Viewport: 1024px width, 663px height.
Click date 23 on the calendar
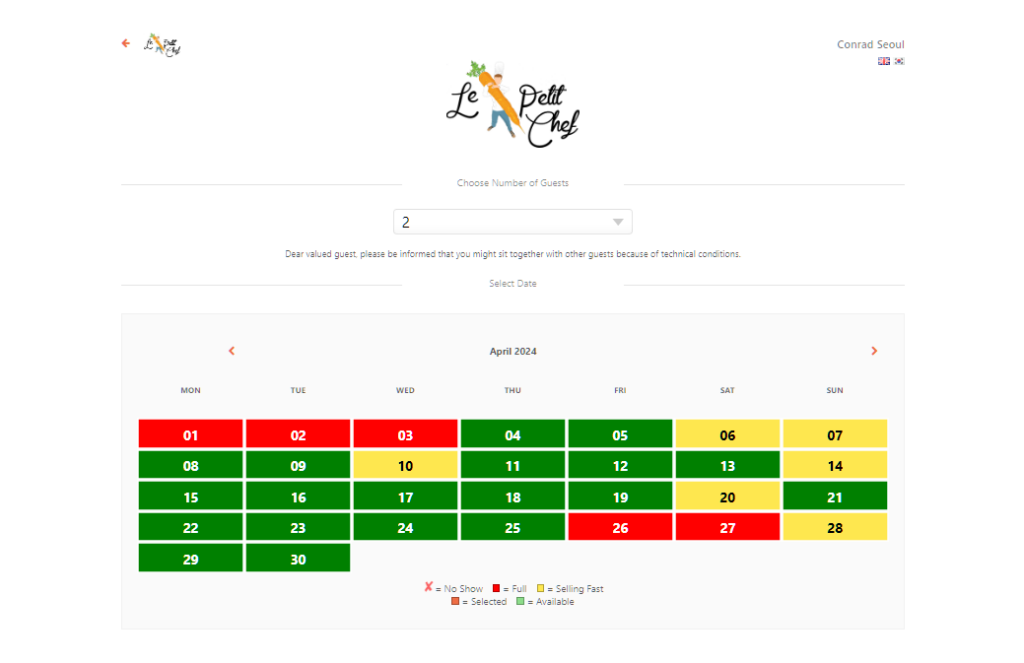point(298,526)
